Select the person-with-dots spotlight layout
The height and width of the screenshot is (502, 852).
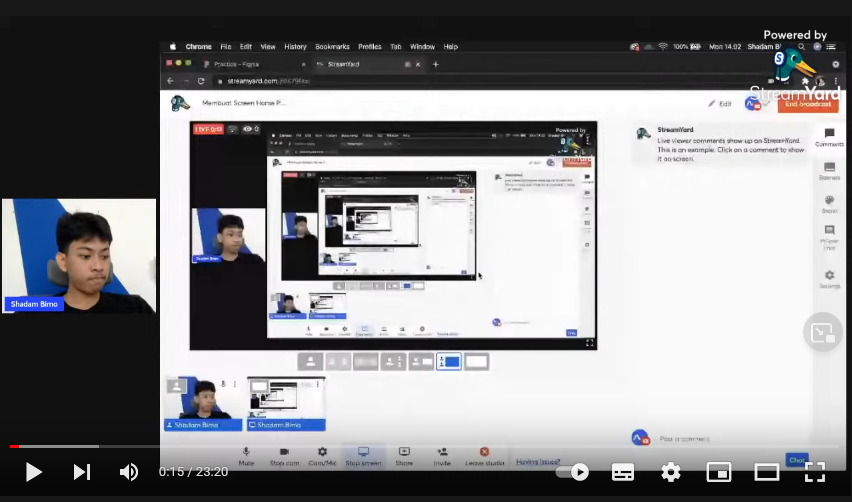point(393,361)
